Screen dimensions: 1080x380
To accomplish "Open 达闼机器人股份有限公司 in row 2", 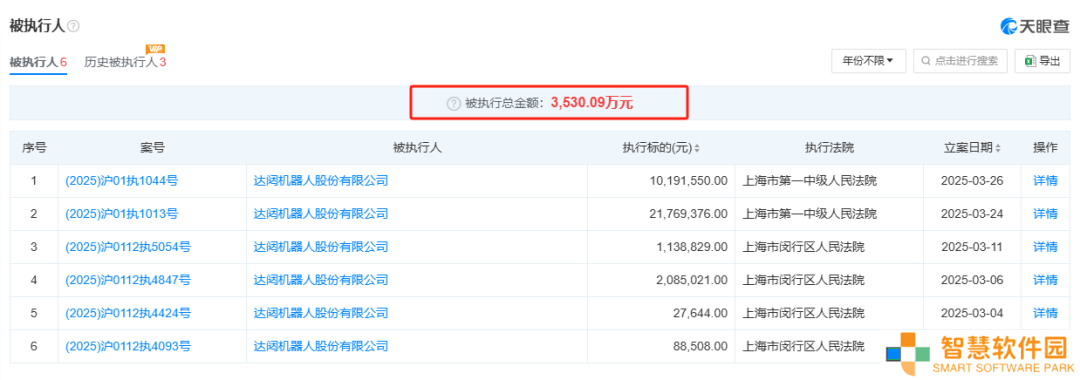I will (321, 214).
